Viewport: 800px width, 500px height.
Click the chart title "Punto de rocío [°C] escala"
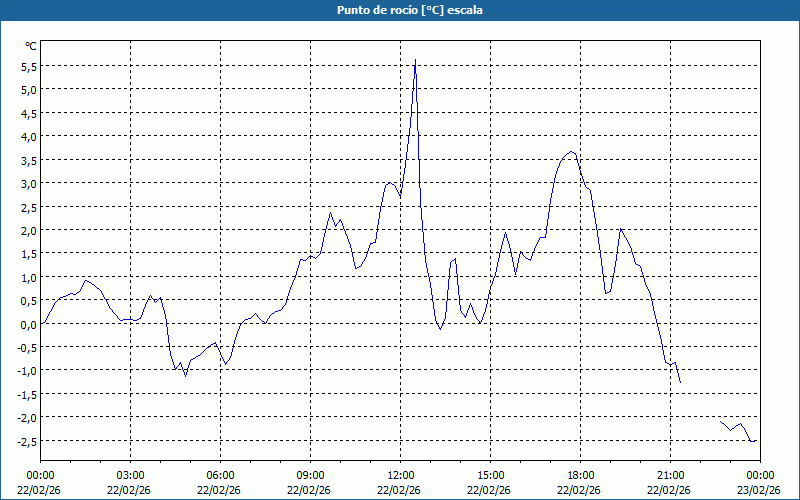pos(400,10)
